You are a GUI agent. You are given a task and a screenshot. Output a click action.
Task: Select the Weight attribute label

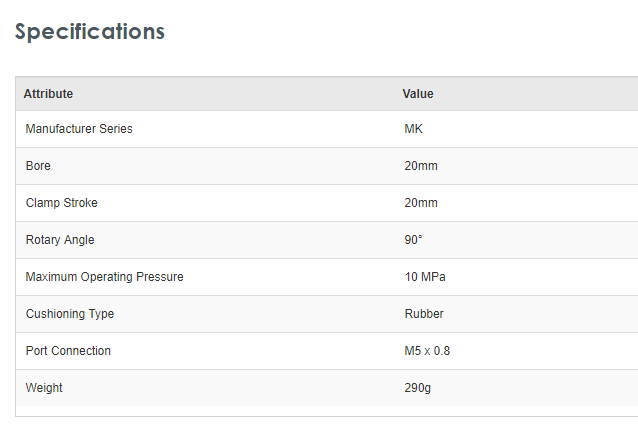coord(44,388)
